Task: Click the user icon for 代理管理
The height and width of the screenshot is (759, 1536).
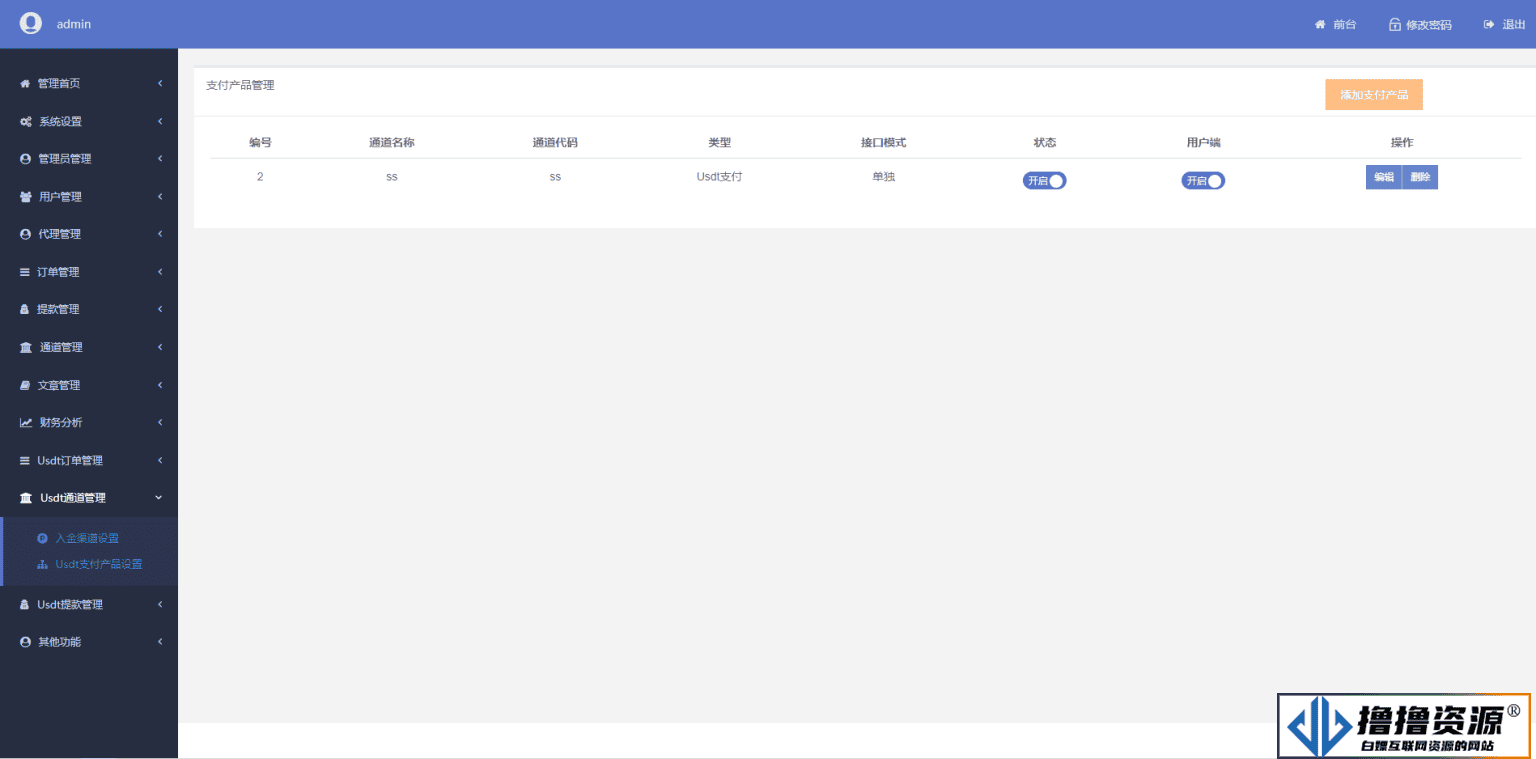Action: pyautogui.click(x=25, y=234)
